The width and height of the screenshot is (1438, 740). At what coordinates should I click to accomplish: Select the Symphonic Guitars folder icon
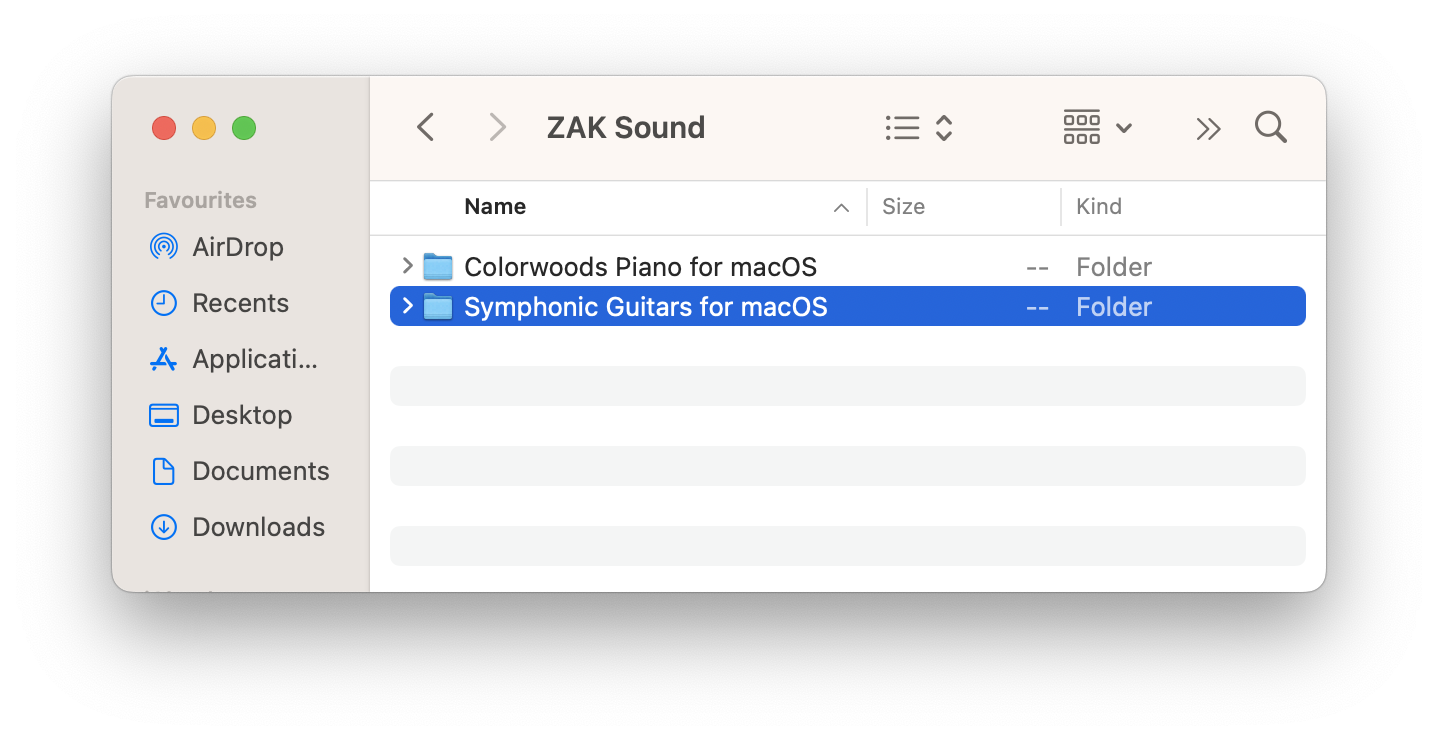point(438,307)
